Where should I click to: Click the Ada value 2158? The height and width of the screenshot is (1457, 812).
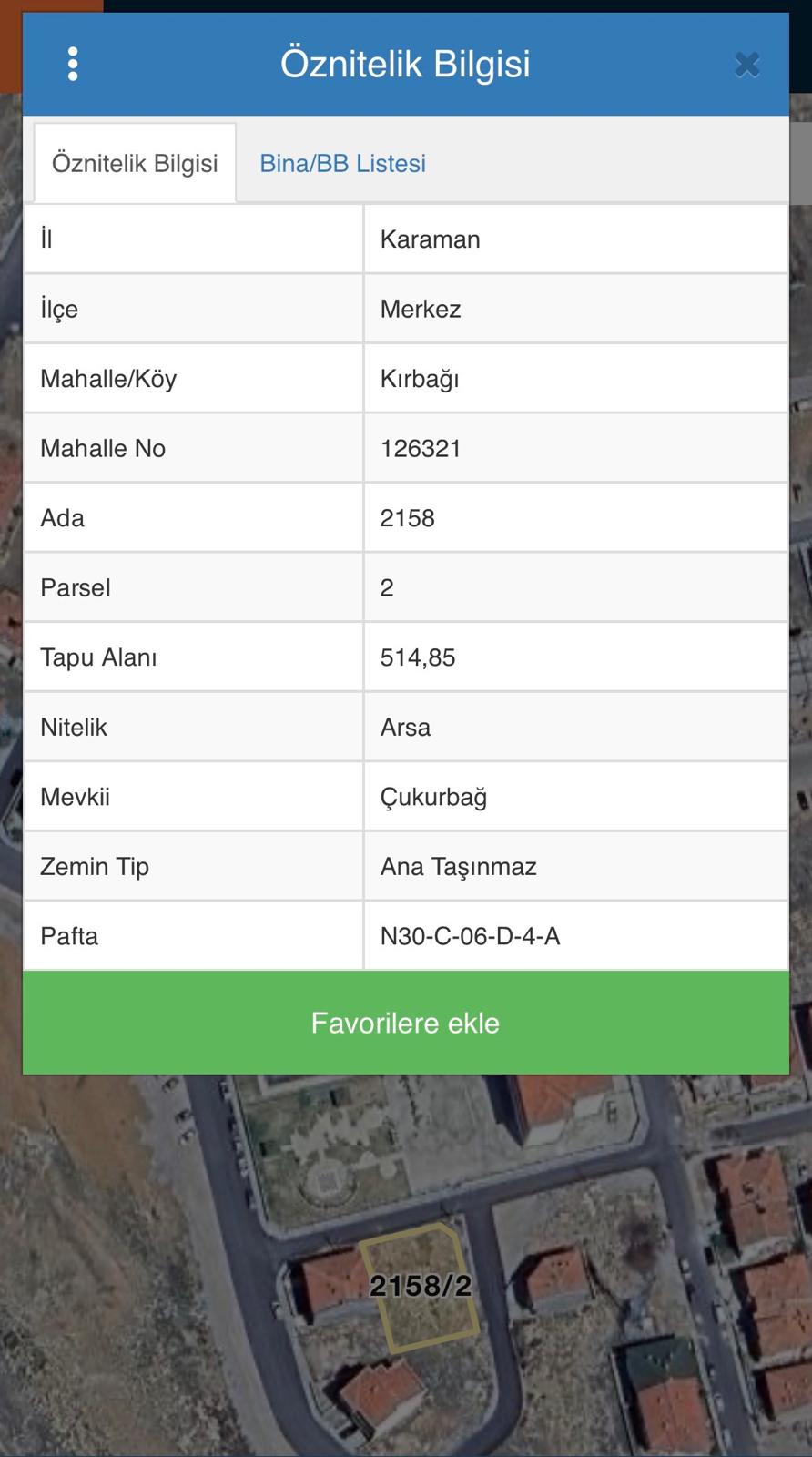407,518
